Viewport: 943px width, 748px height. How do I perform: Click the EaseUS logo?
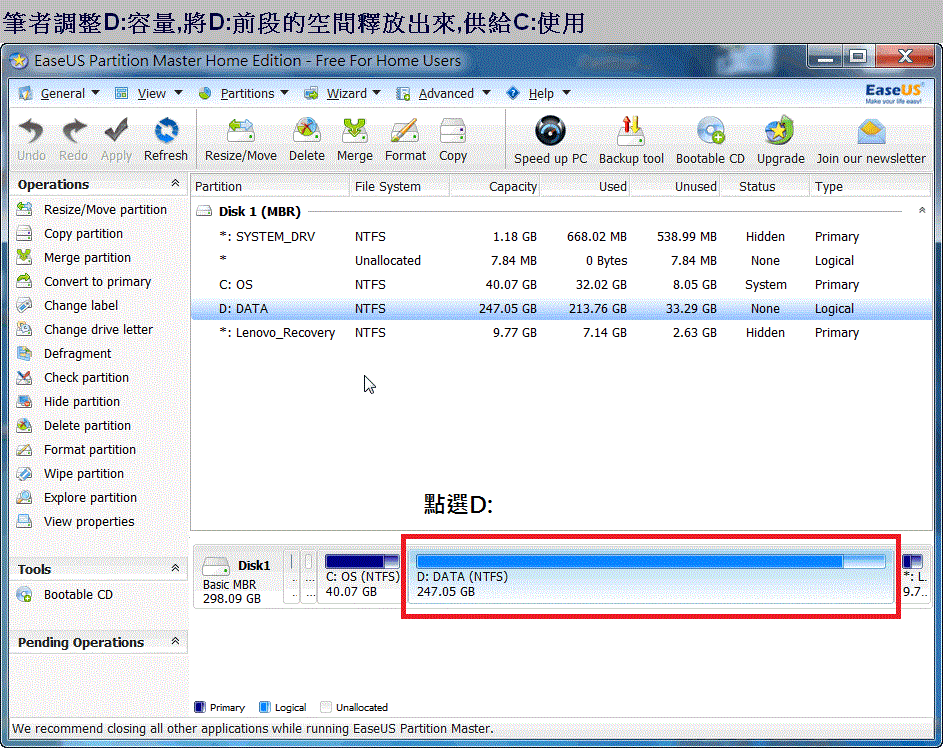893,93
